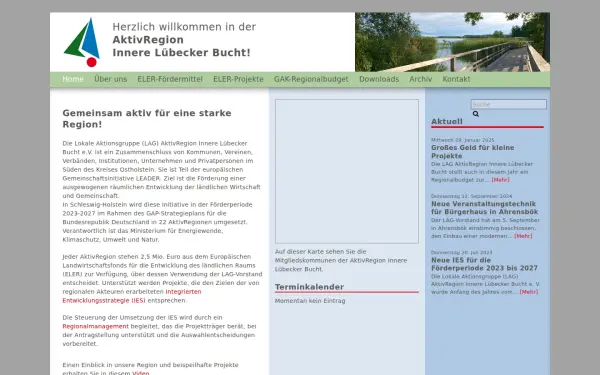
Task: Click Mehr under Großes Geld article
Action: tap(501, 180)
